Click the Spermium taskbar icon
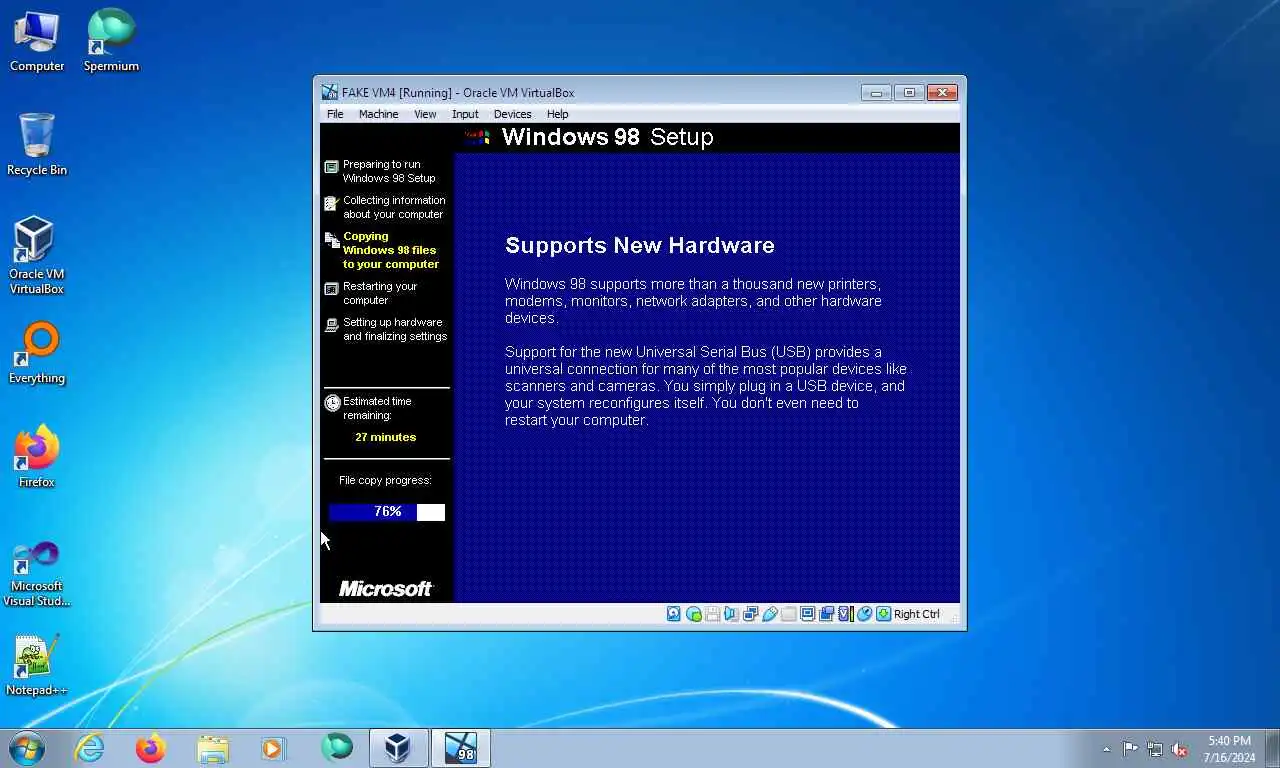Viewport: 1280px width, 768px height. tap(337, 748)
